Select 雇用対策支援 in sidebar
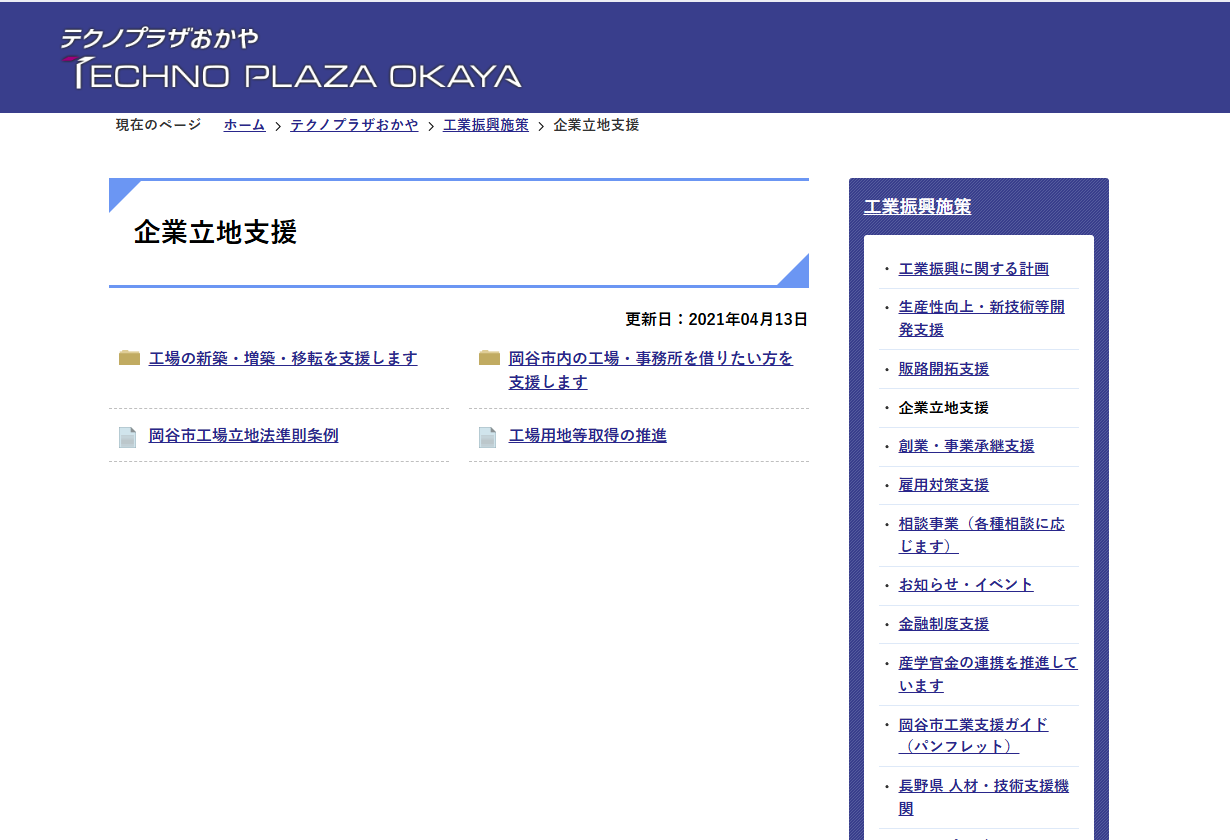1230x840 pixels. tap(944, 485)
